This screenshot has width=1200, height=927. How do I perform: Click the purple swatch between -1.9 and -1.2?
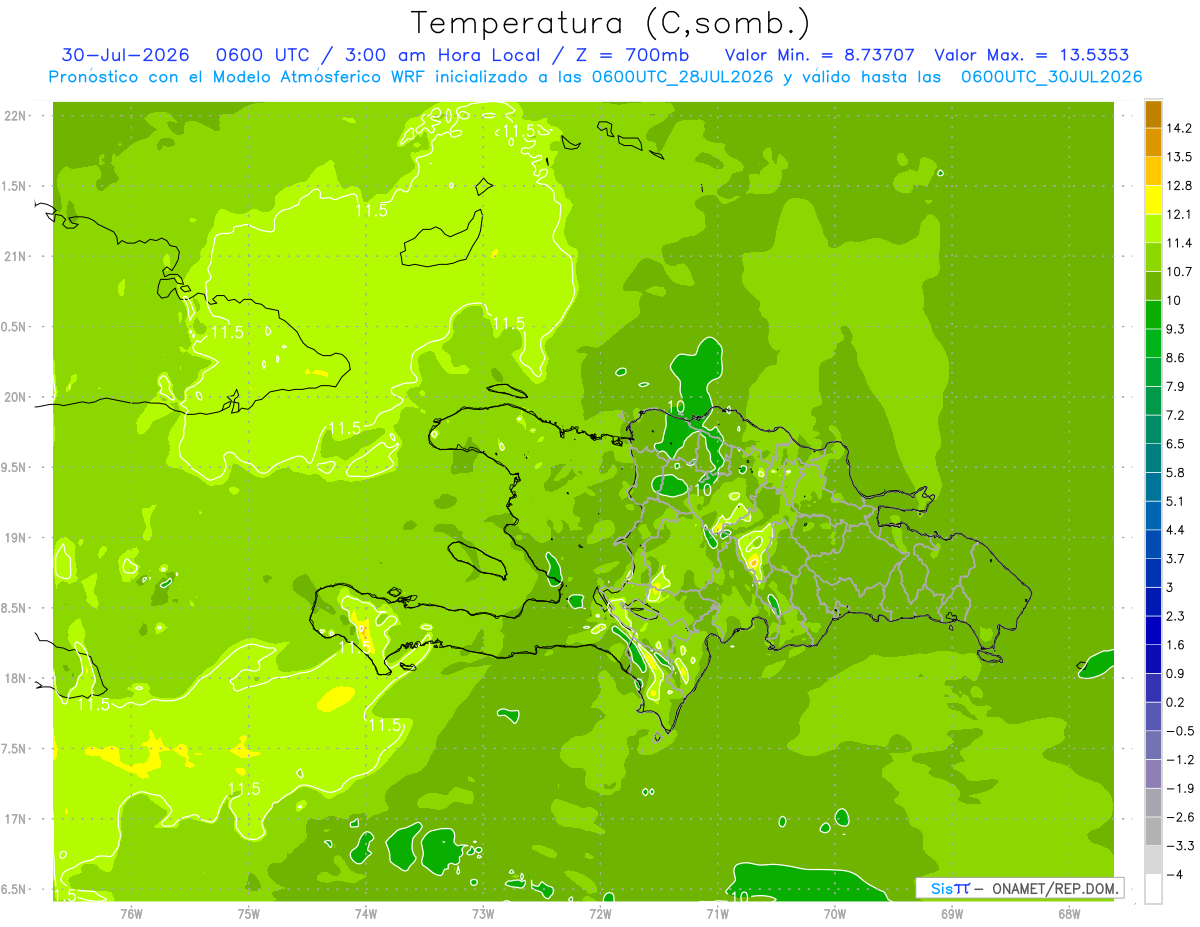pos(1153,774)
